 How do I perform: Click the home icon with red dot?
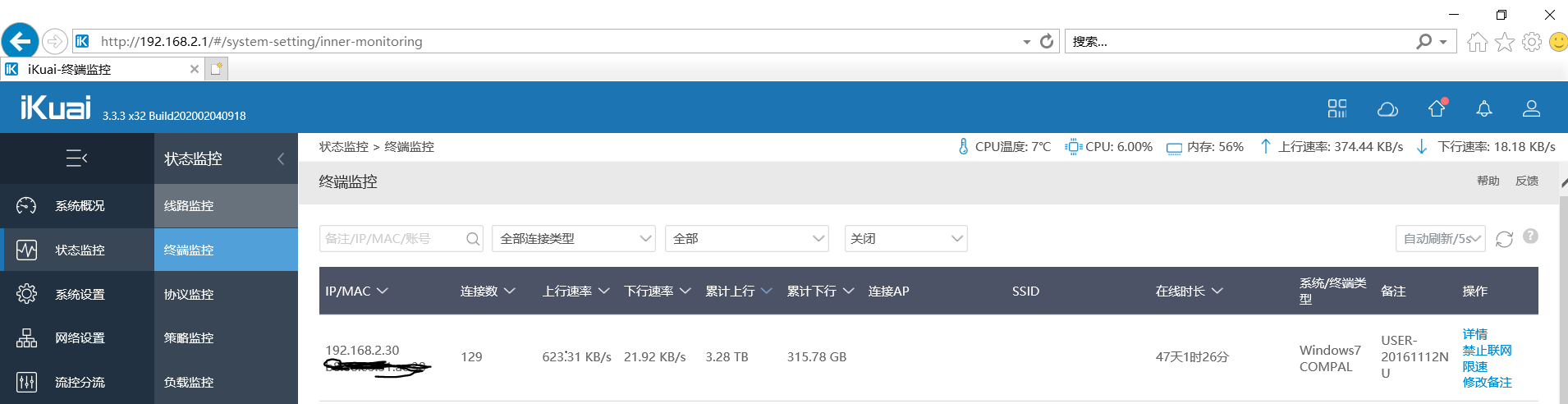(1437, 108)
